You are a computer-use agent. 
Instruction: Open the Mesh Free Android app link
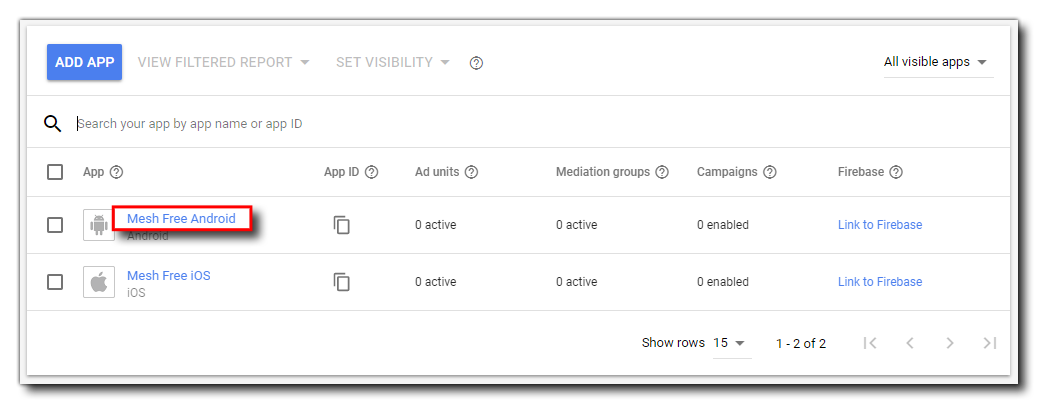(181, 219)
